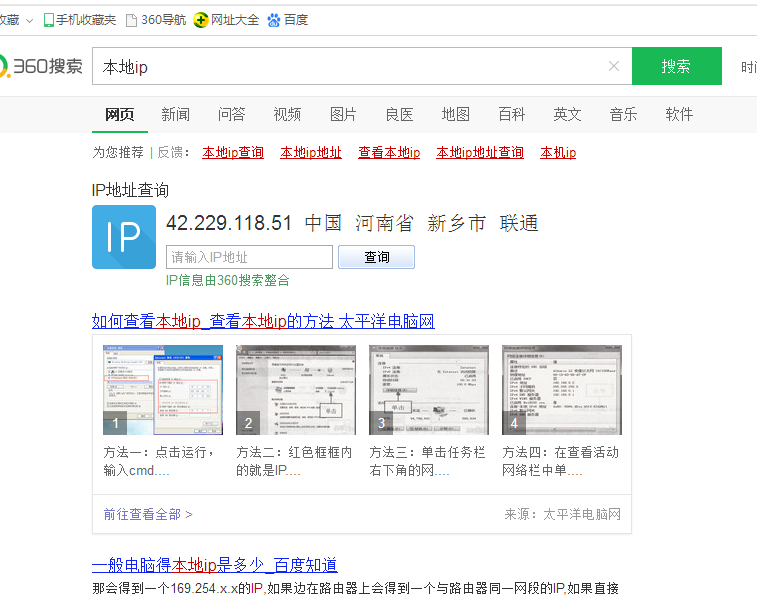Viewport: 757px width, 595px height.
Task: Click the 查询 button for IP lookup
Action: tap(376, 257)
